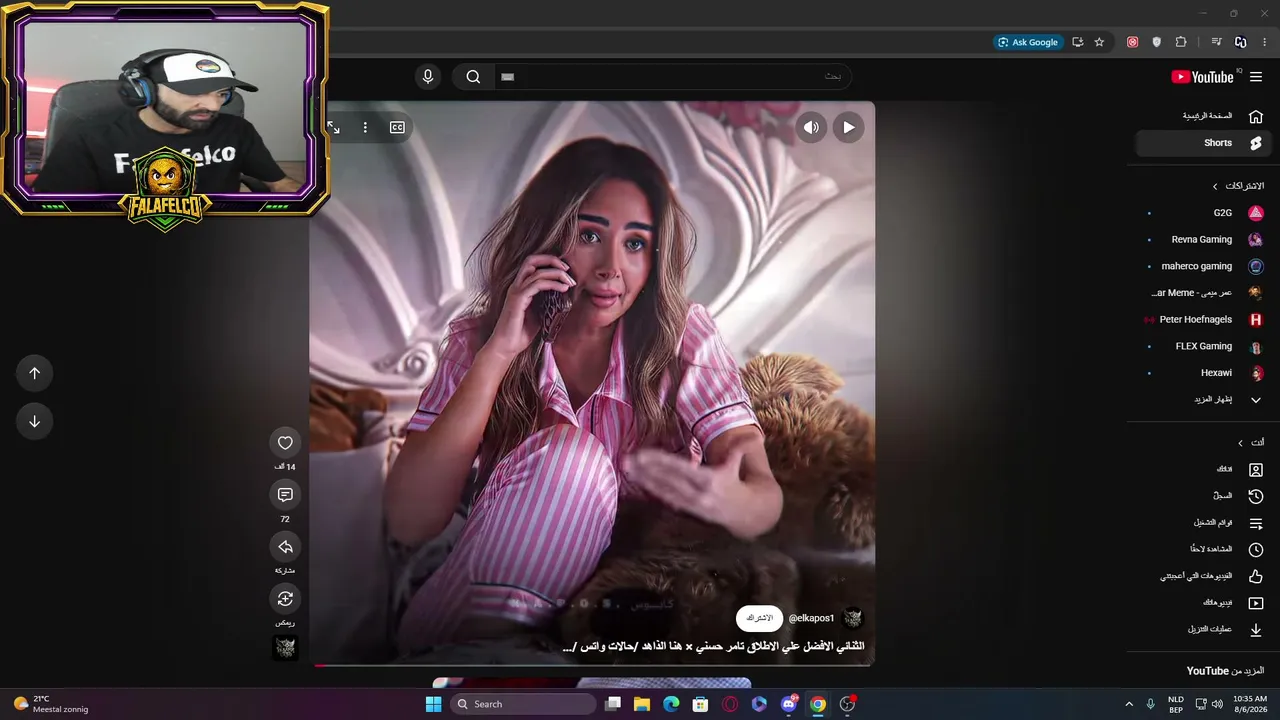Screen dimensions: 1280x720
Task: Click the YouTube logo
Action: 1202,77
